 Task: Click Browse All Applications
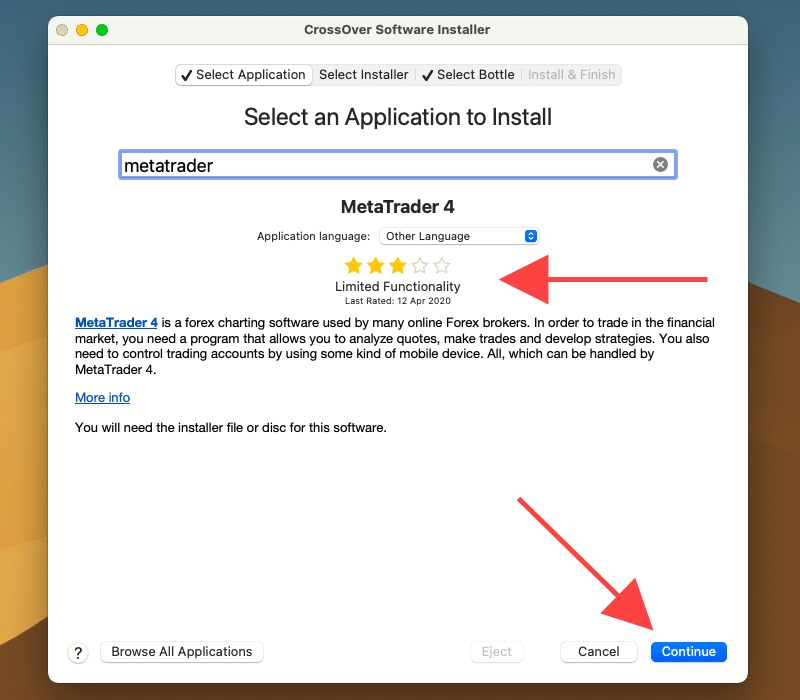181,652
